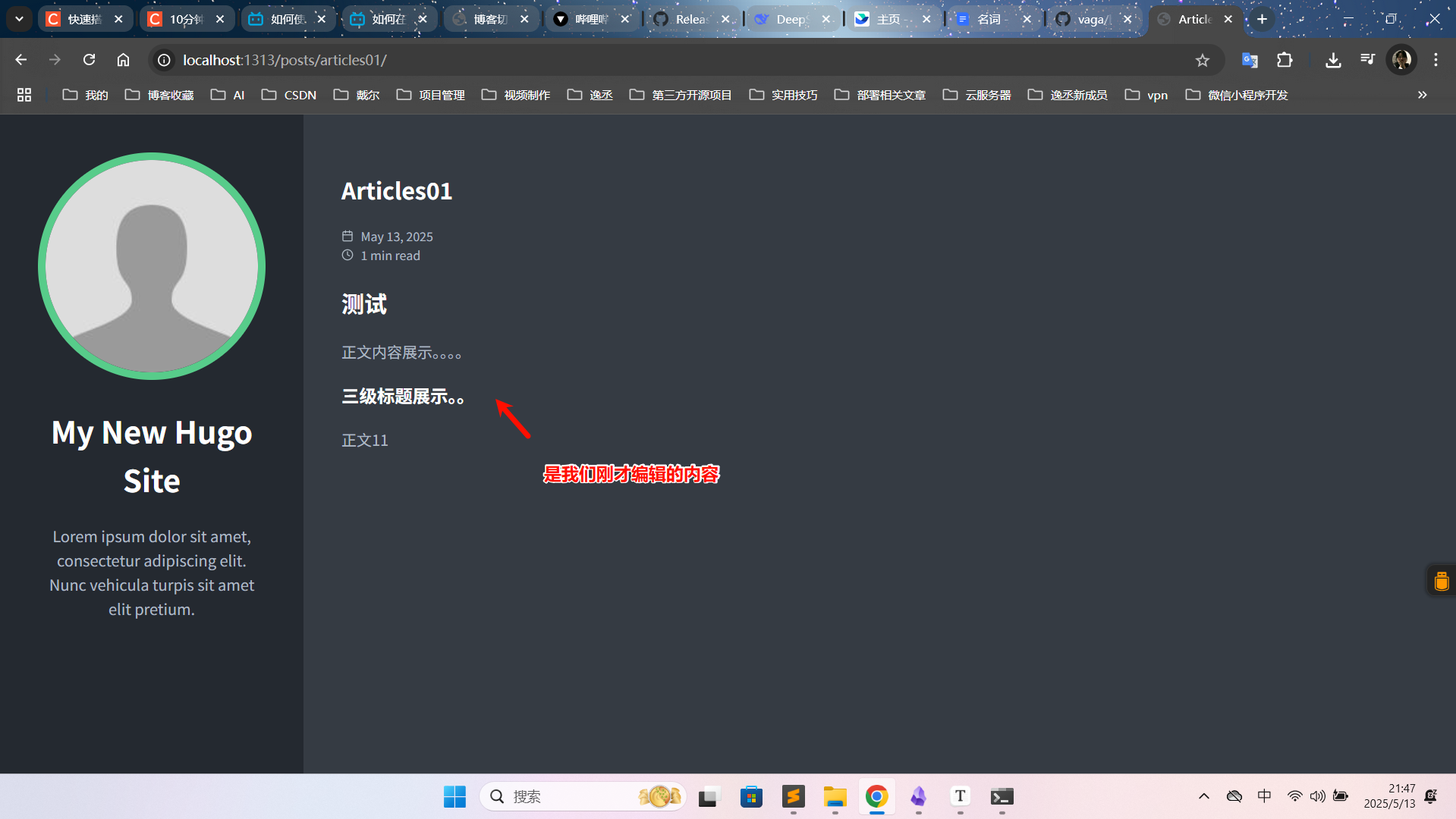Screen dimensions: 1456x819
Task: Open the Downloads tray icon
Action: (x=1333, y=60)
